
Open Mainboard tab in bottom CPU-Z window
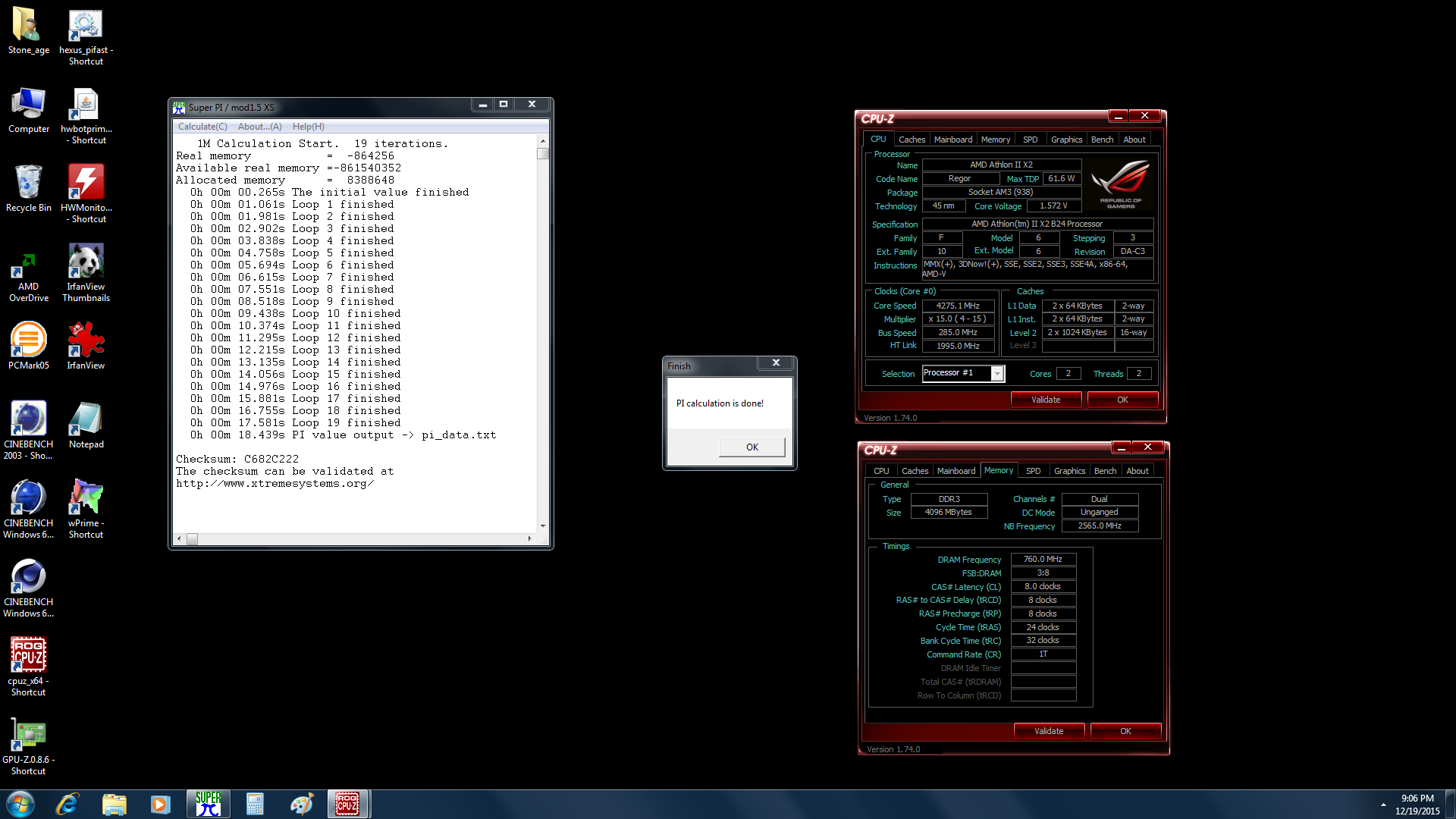(x=956, y=471)
